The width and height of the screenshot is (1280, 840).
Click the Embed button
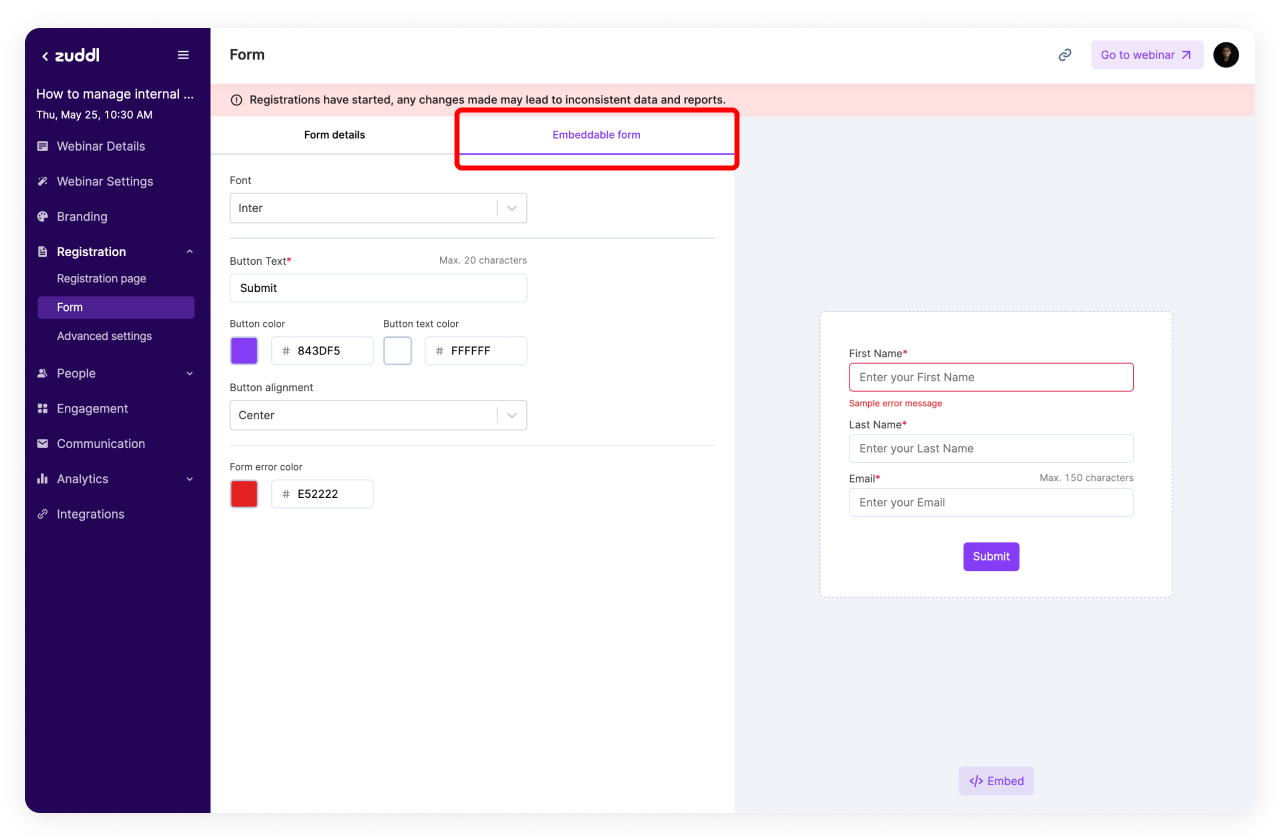[996, 781]
